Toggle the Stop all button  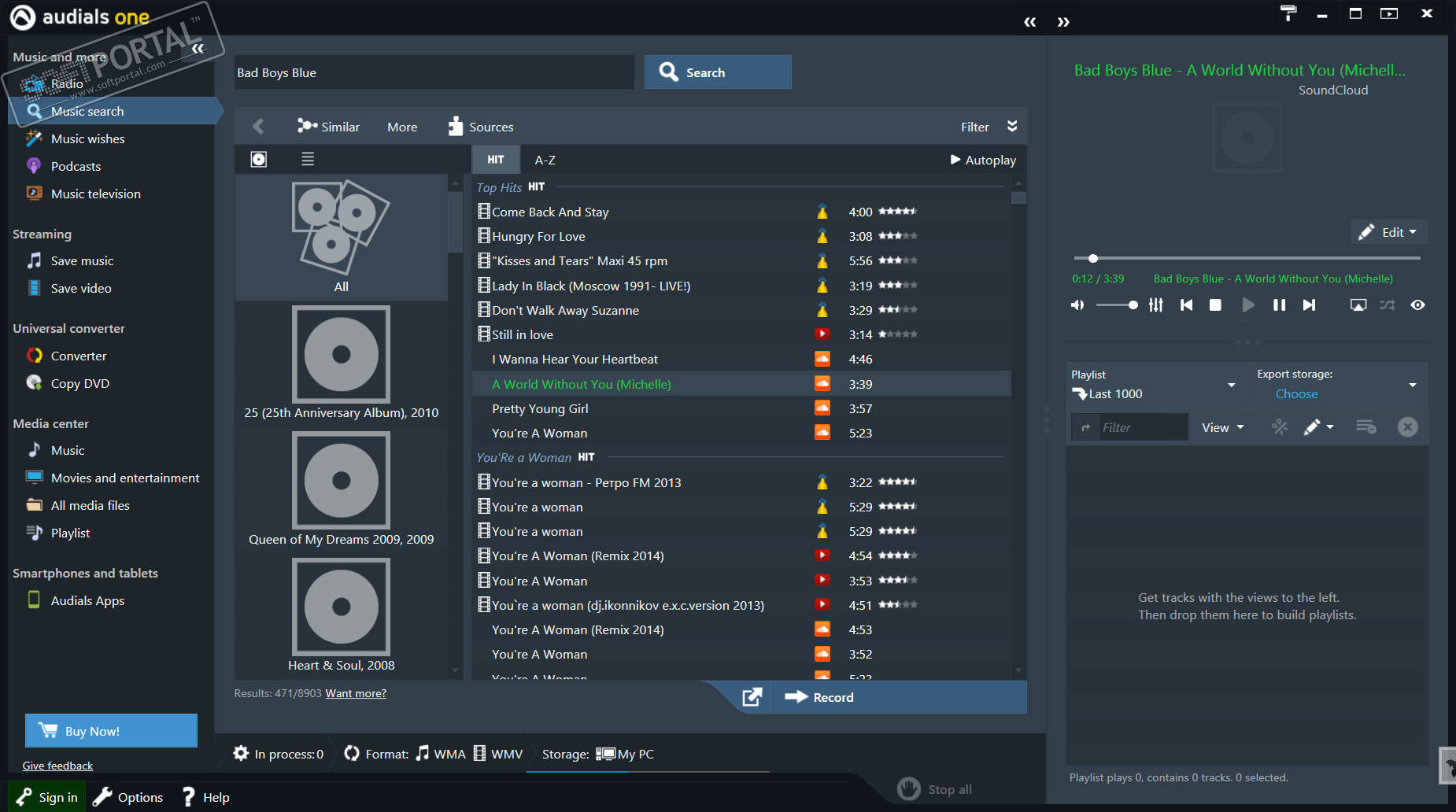(x=935, y=788)
